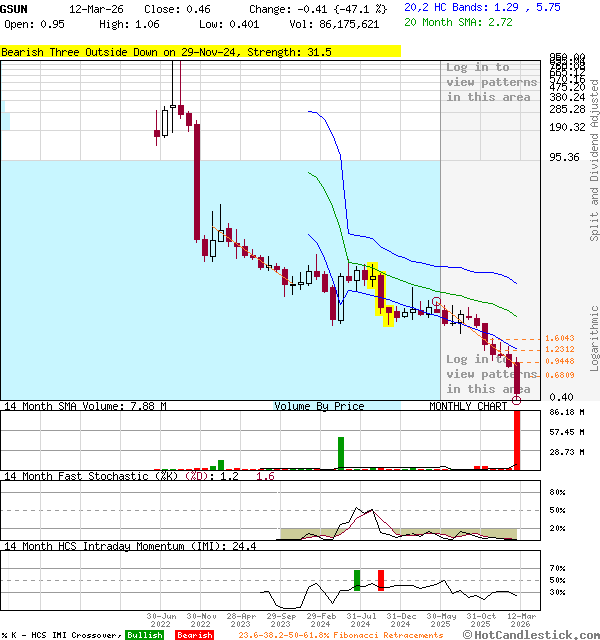Click the HotCandlestick.com copyright link

tap(529, 634)
